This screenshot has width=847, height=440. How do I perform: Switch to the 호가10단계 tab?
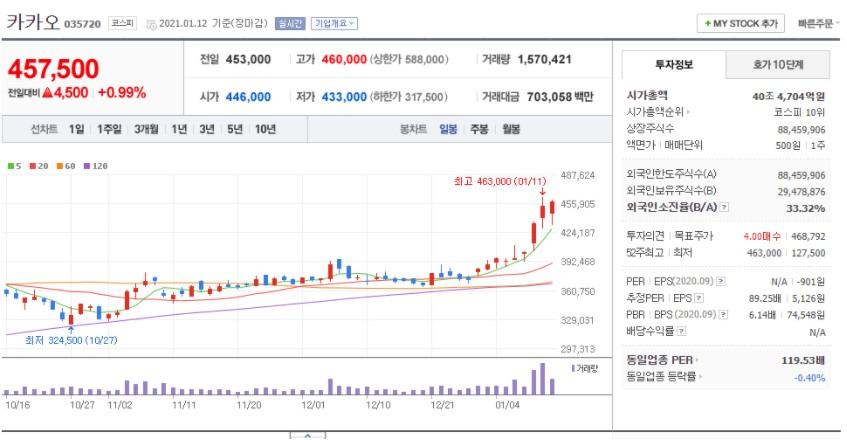coord(778,65)
